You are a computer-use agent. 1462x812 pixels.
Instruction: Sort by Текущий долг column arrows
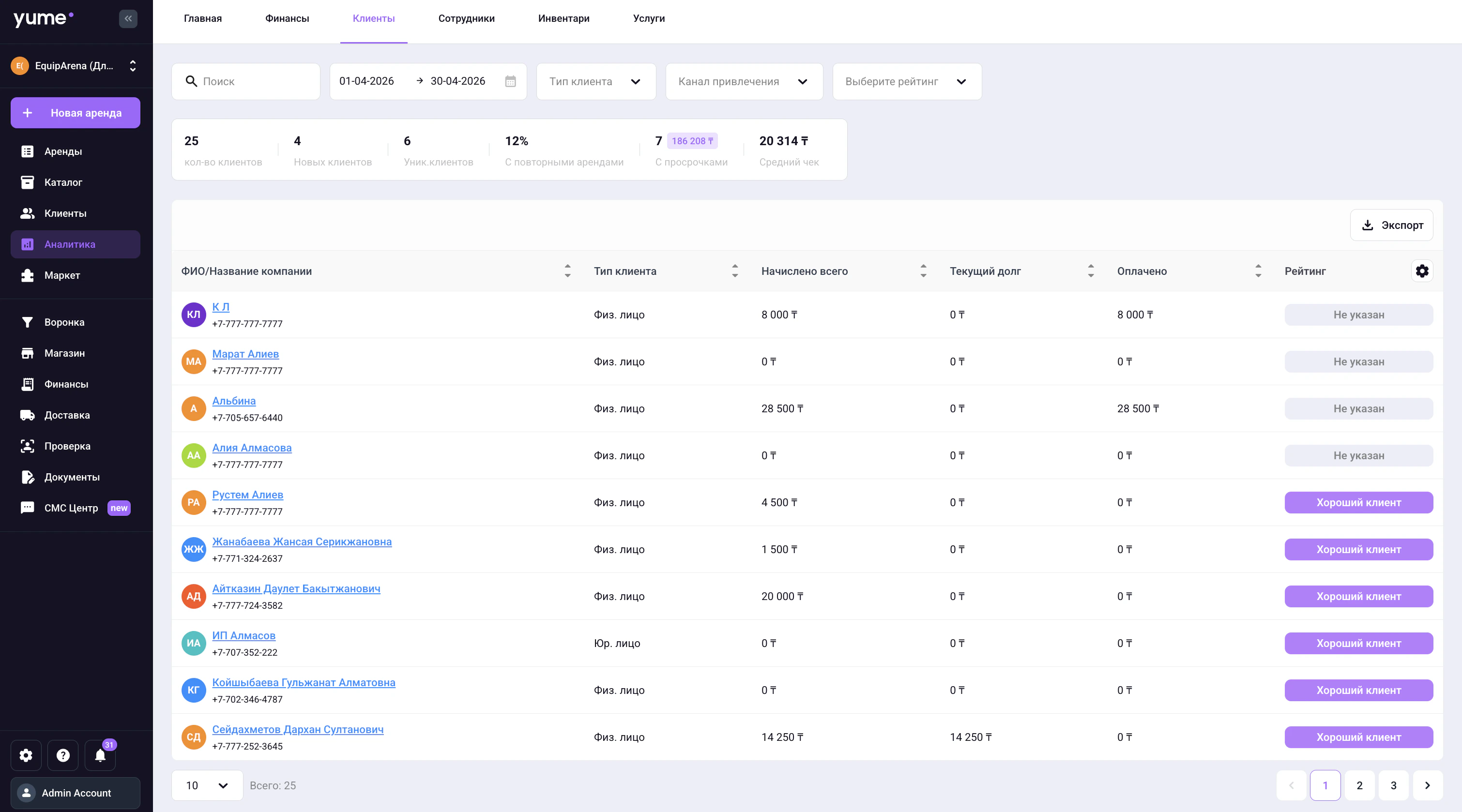pyautogui.click(x=1090, y=271)
